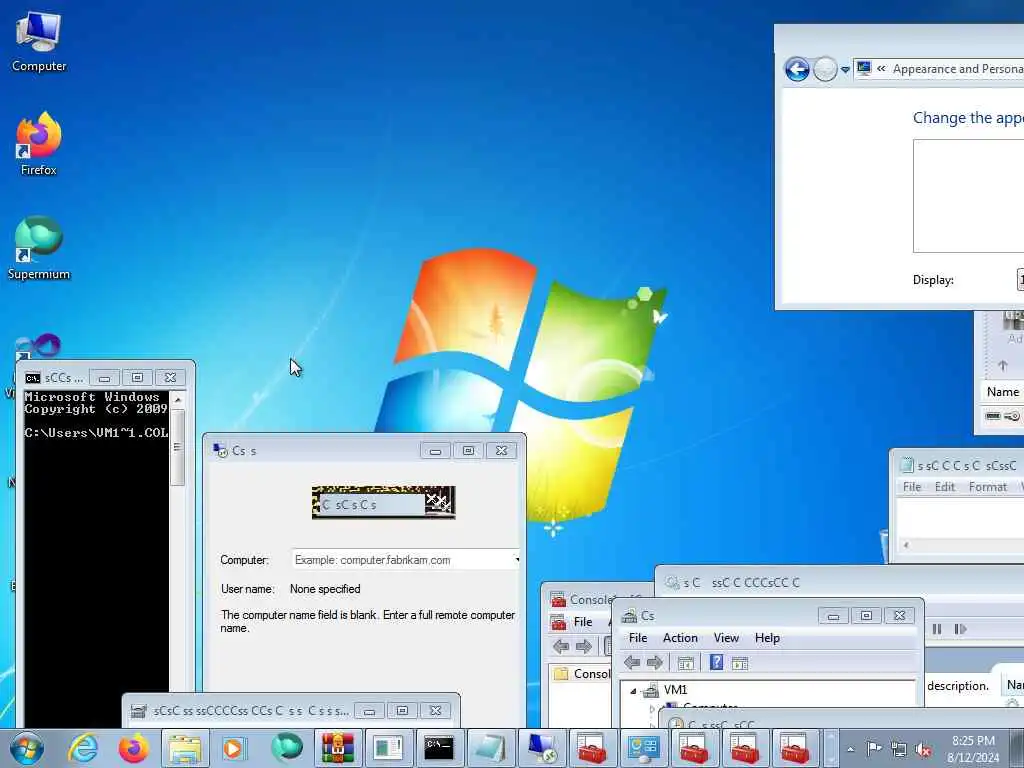Image resolution: width=1024 pixels, height=768 pixels.
Task: Click the Forward arrow in VM1 window toolbar
Action: [654, 663]
